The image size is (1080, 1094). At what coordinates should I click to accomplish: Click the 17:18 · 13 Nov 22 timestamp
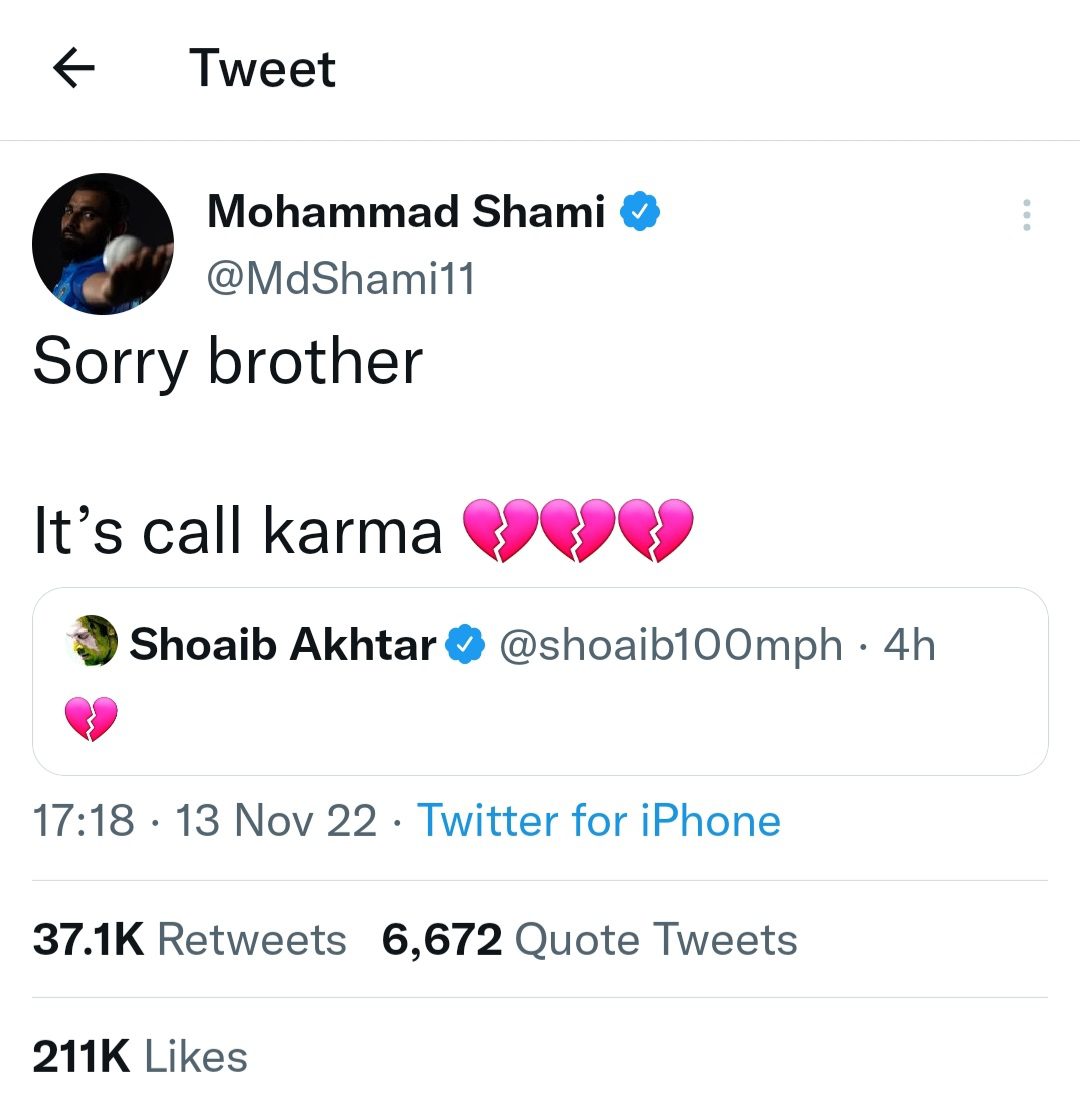tap(205, 821)
